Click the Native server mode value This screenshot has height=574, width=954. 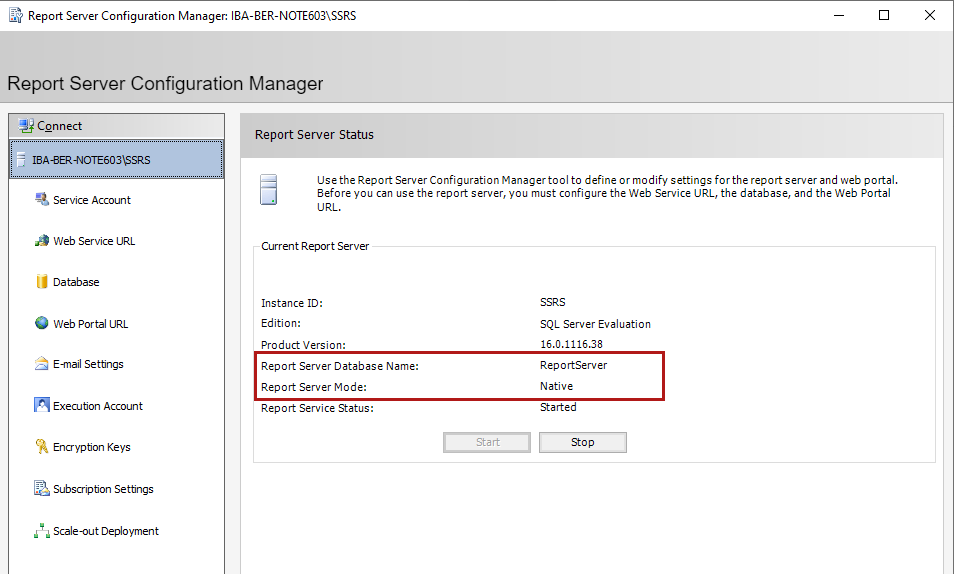[x=556, y=386]
